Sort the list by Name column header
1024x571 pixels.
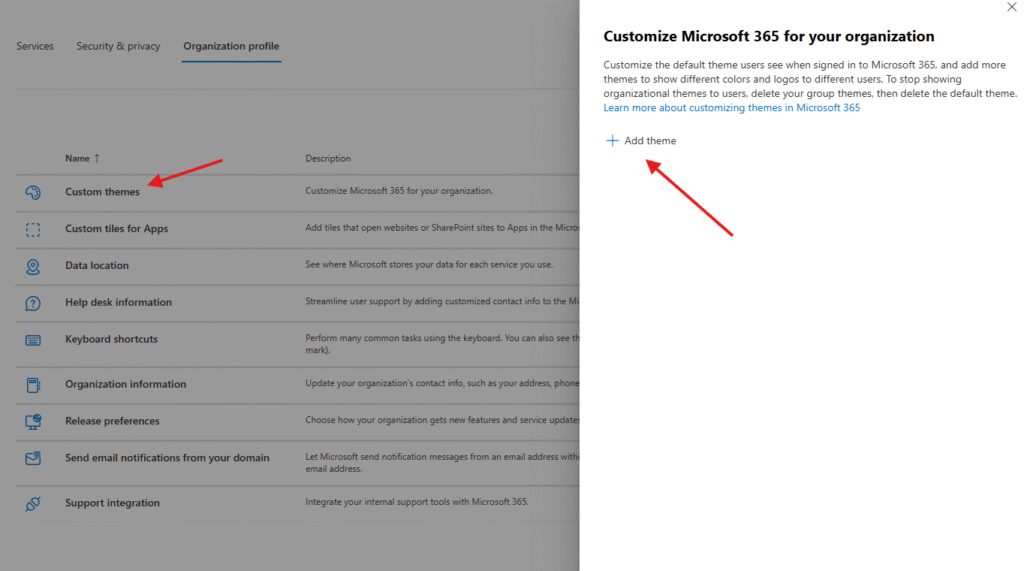pyautogui.click(x=77, y=158)
